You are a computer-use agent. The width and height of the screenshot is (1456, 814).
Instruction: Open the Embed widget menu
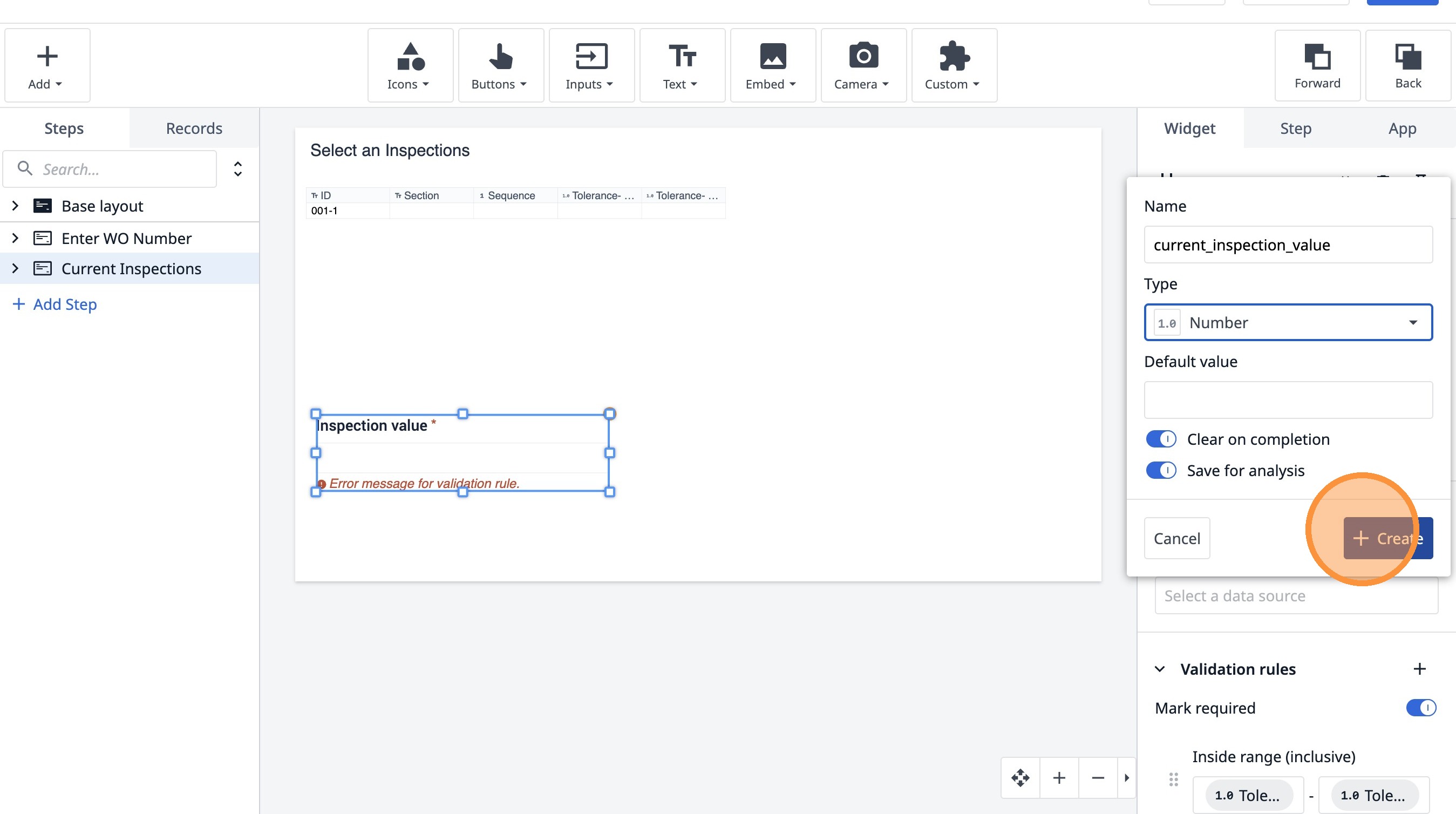[772, 65]
